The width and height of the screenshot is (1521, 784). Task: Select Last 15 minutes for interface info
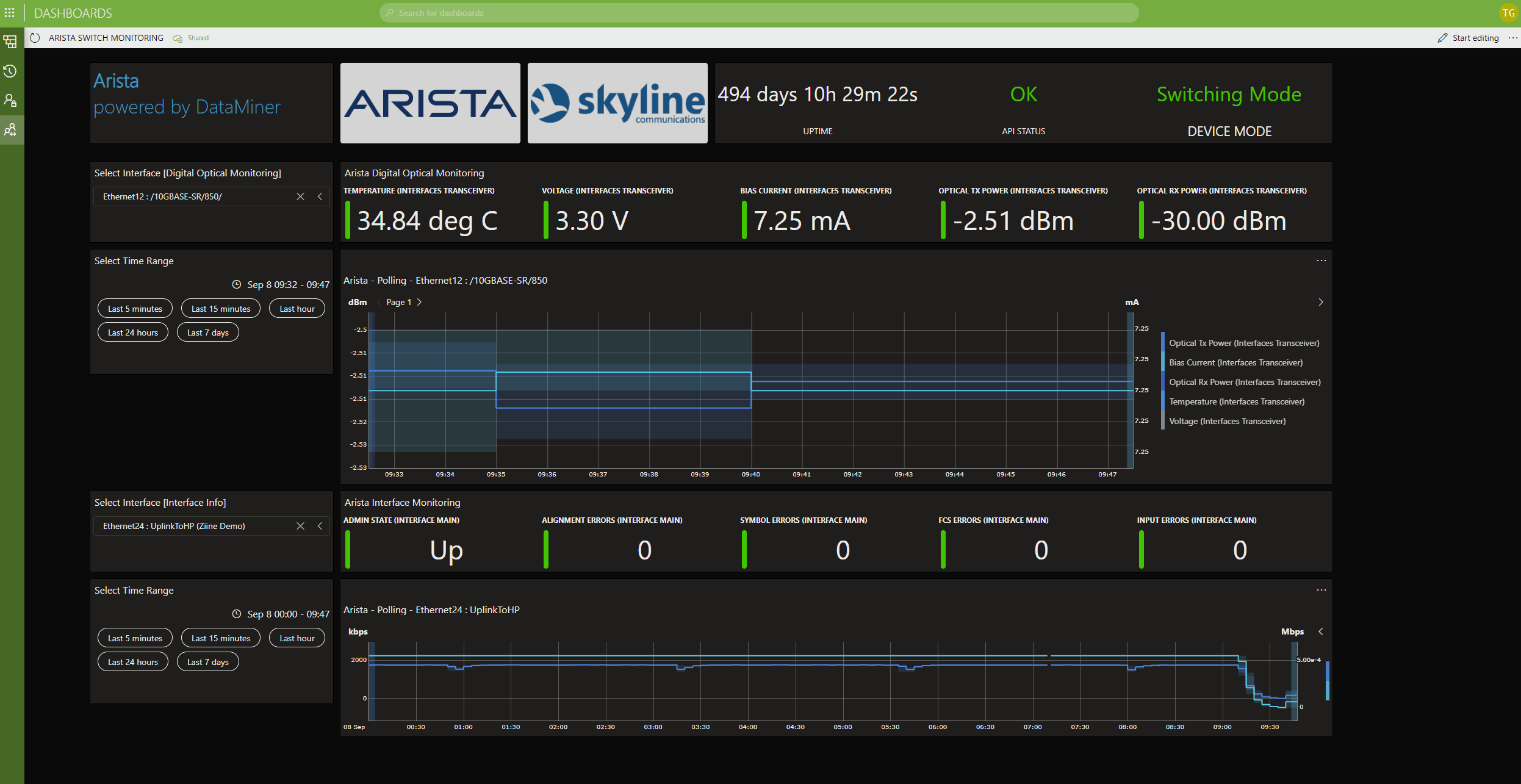pyautogui.click(x=221, y=638)
